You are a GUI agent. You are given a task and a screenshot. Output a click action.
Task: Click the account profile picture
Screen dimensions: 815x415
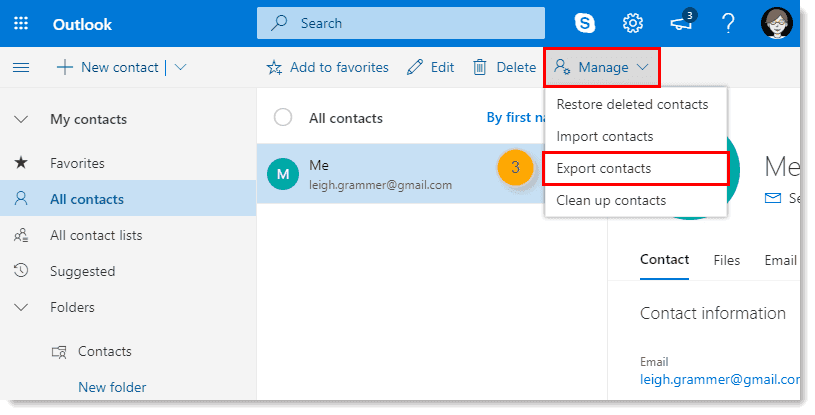point(776,23)
